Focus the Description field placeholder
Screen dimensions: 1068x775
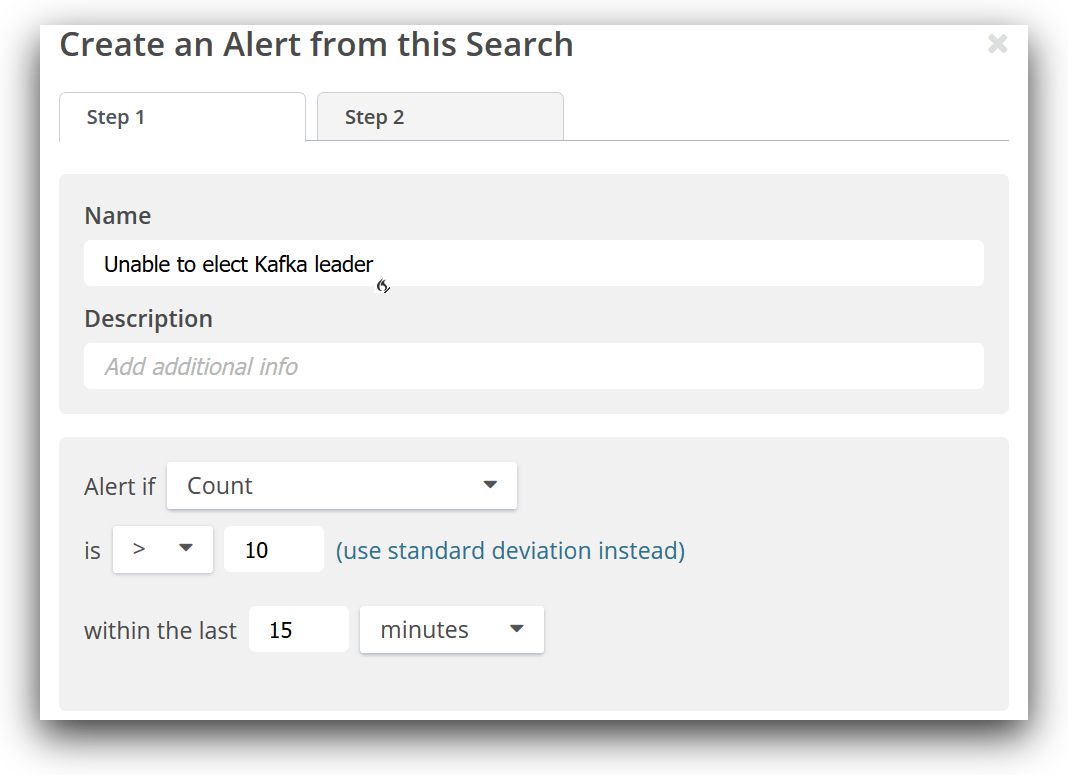533,366
